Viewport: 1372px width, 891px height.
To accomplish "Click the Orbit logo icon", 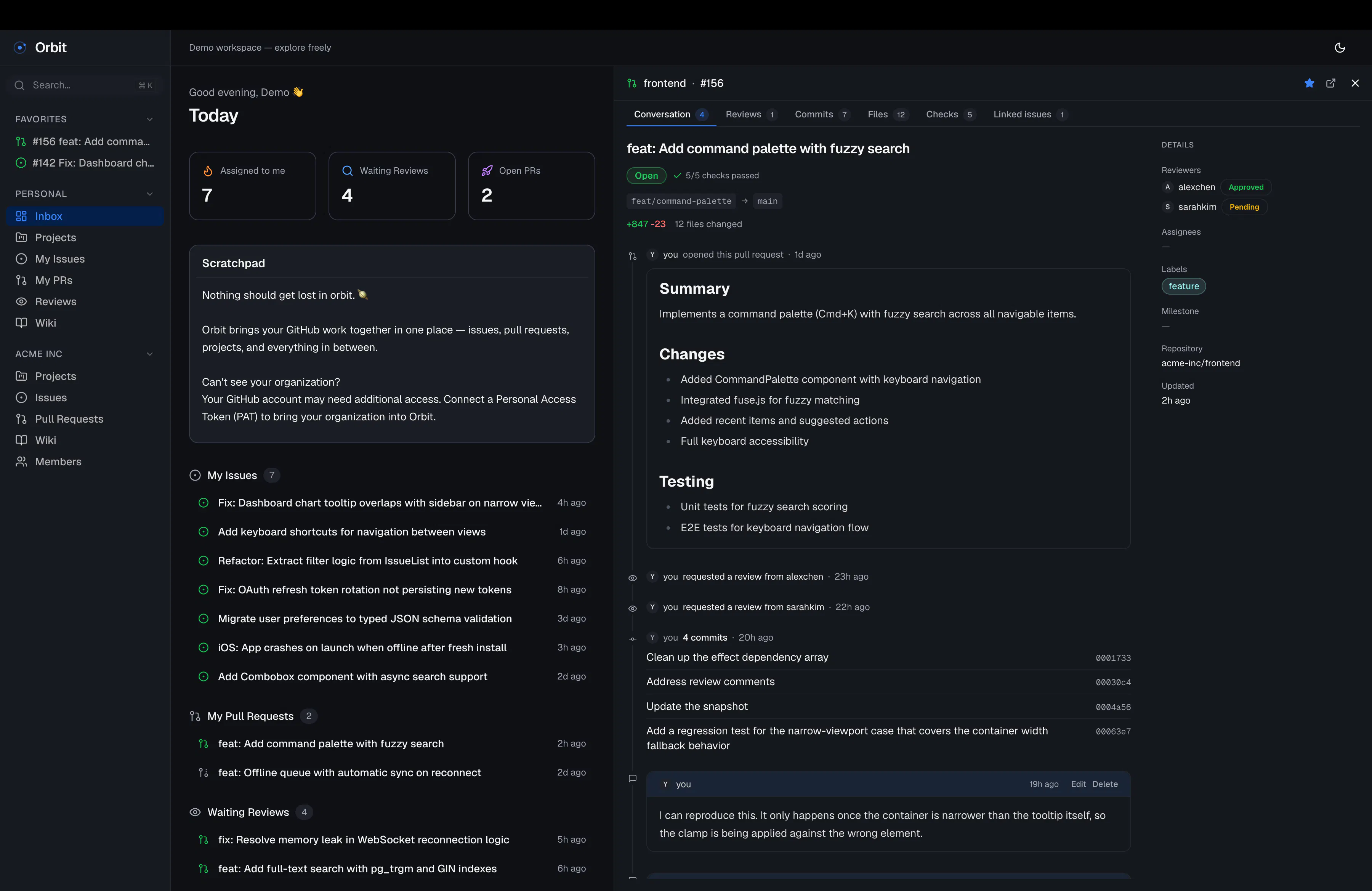I will 20,47.
